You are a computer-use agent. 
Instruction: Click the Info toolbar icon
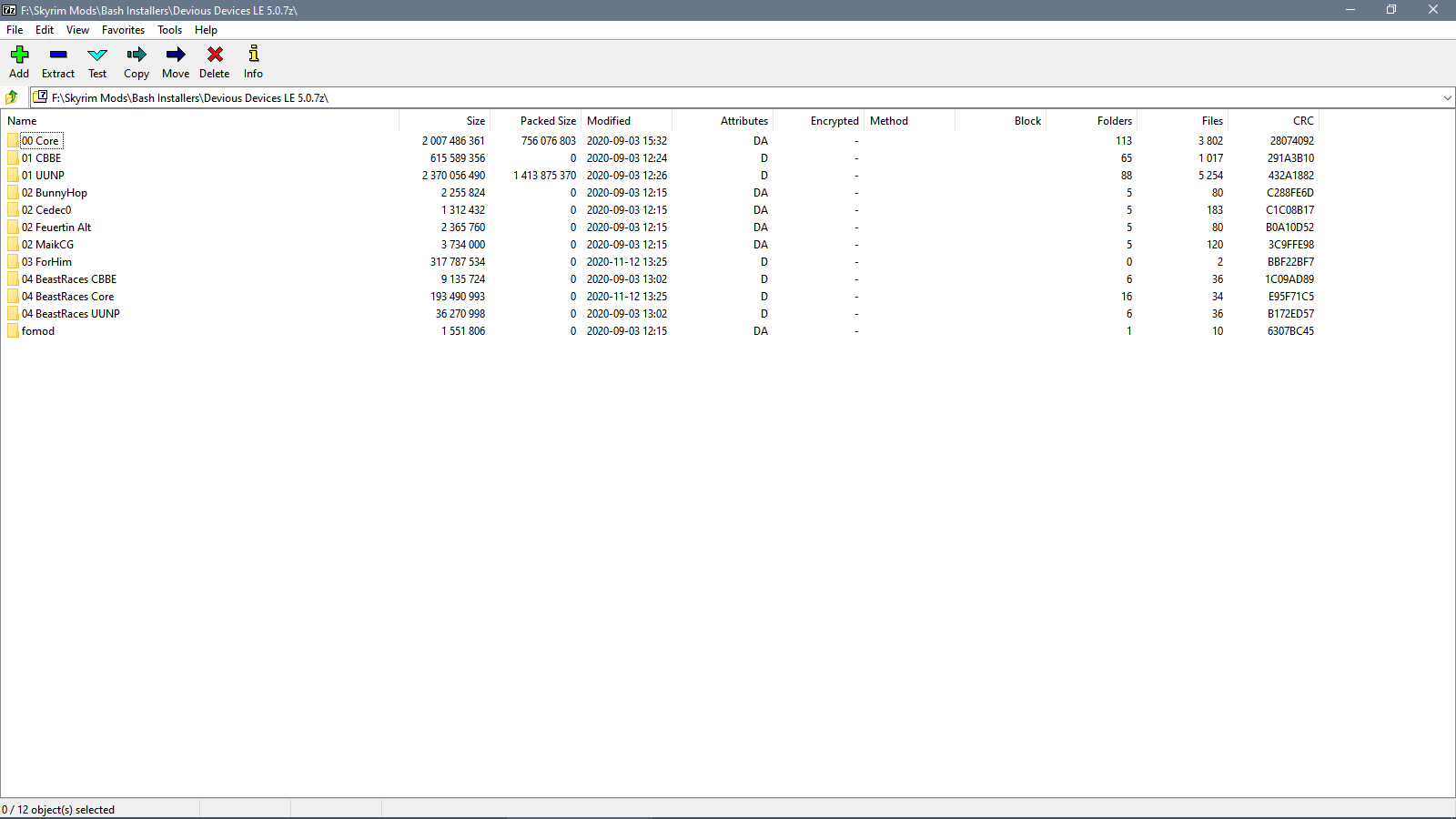pyautogui.click(x=253, y=54)
